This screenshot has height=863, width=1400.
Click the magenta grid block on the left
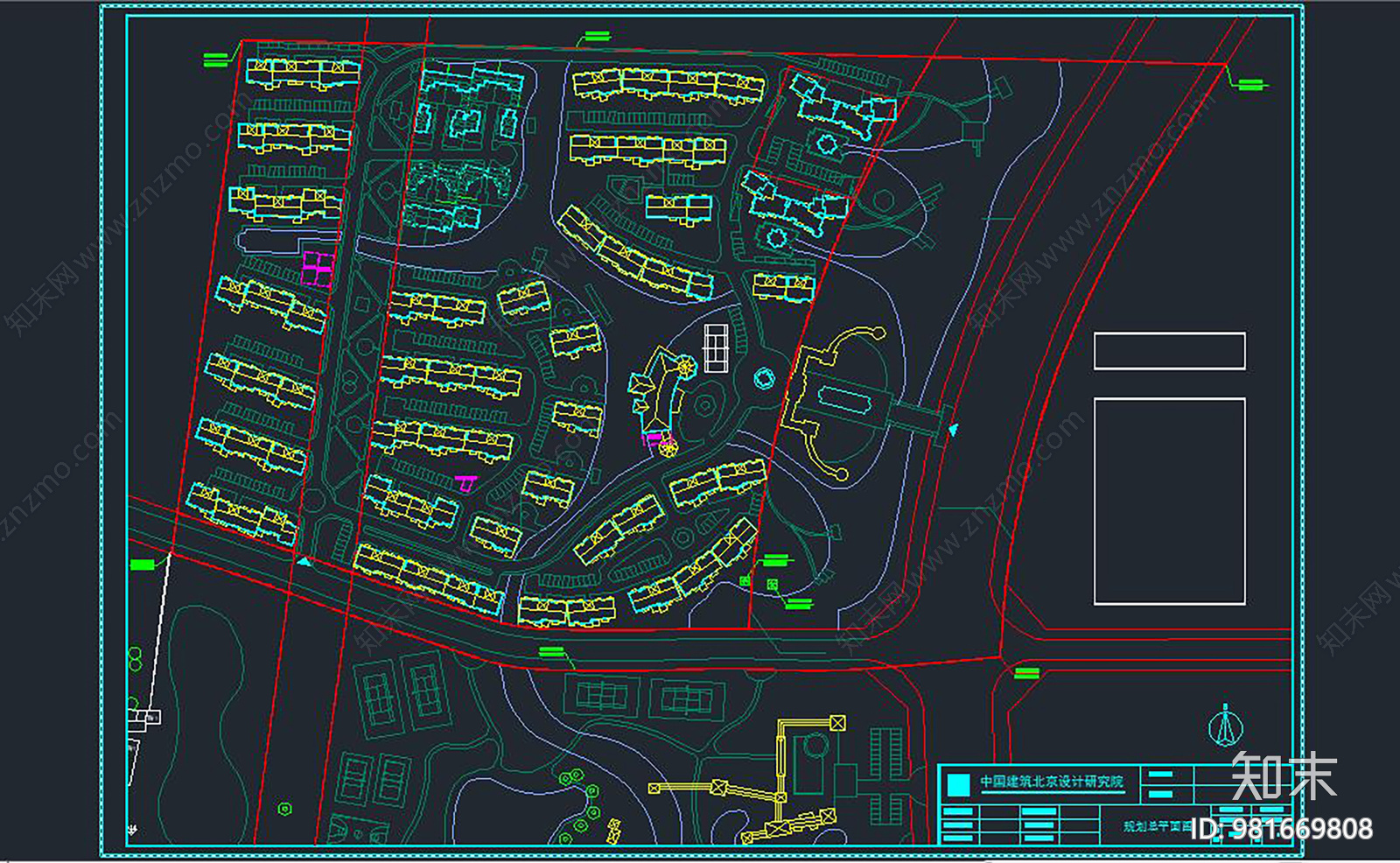click(318, 268)
